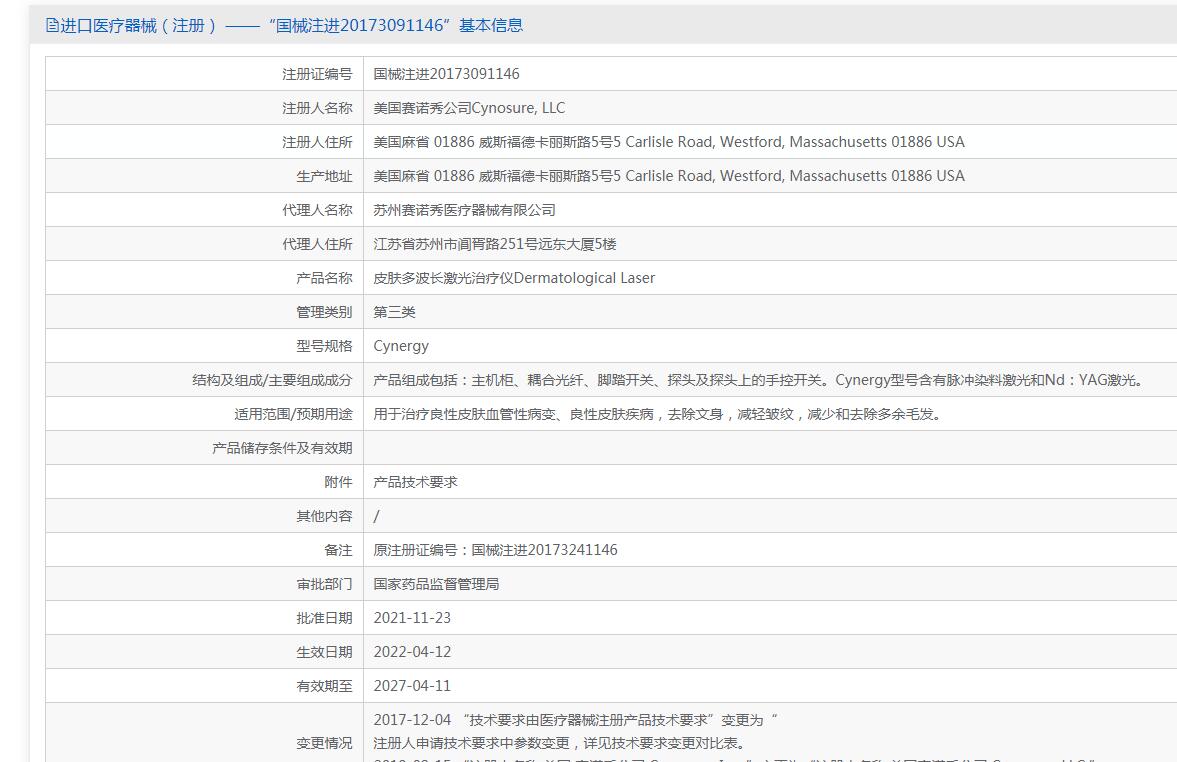
Task: Select the value 国械注进20173091146 in the 注册证编号 row
Action: click(x=446, y=74)
